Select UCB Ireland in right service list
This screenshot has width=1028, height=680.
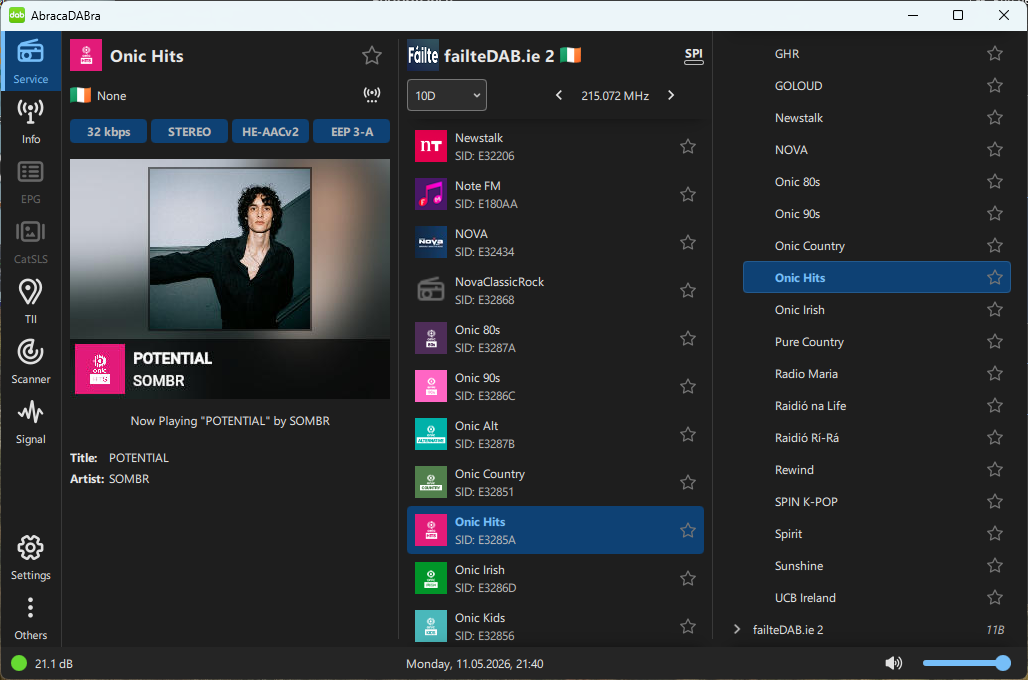tap(877, 597)
